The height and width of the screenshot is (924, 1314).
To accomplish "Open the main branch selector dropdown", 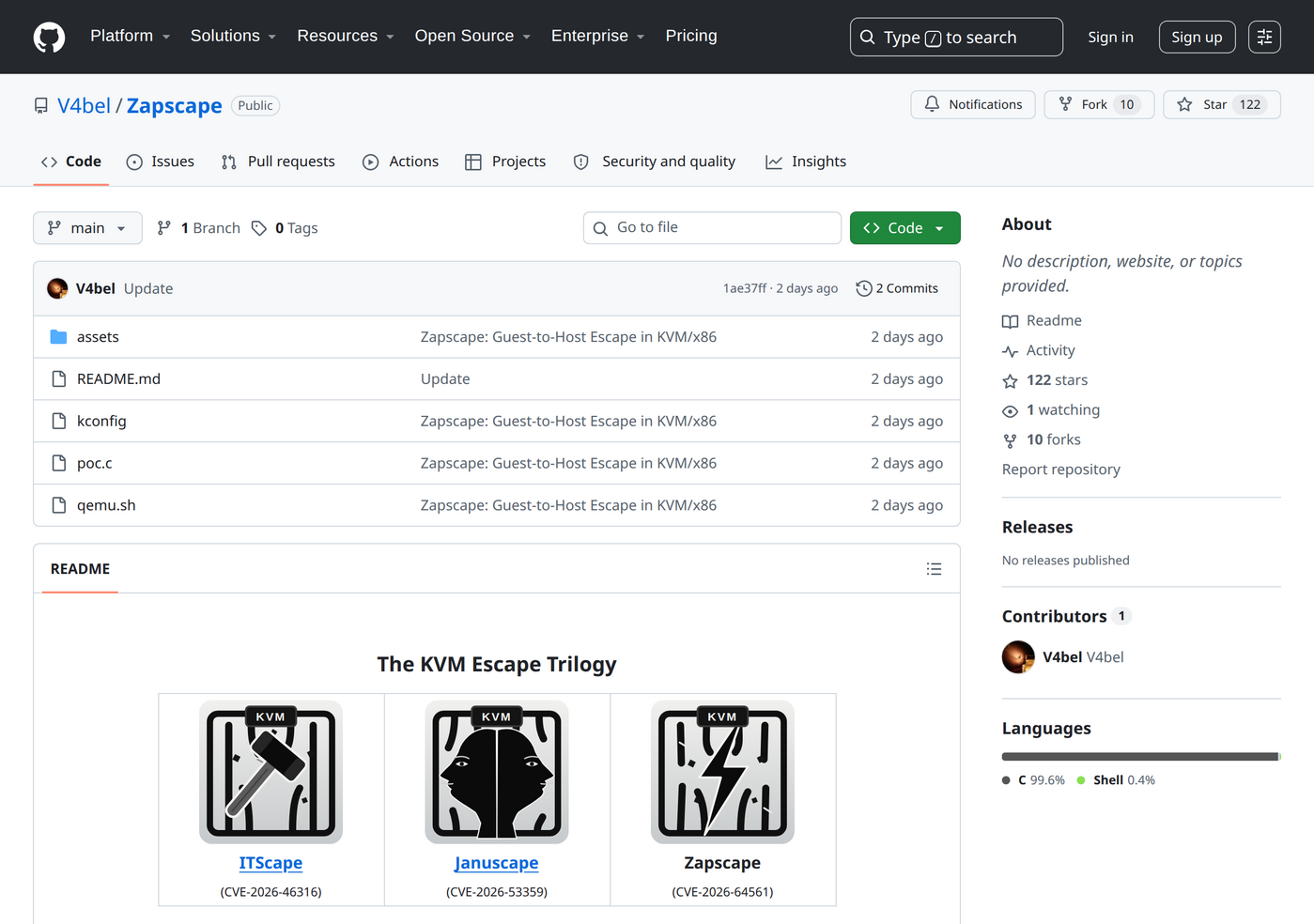I will click(x=87, y=228).
